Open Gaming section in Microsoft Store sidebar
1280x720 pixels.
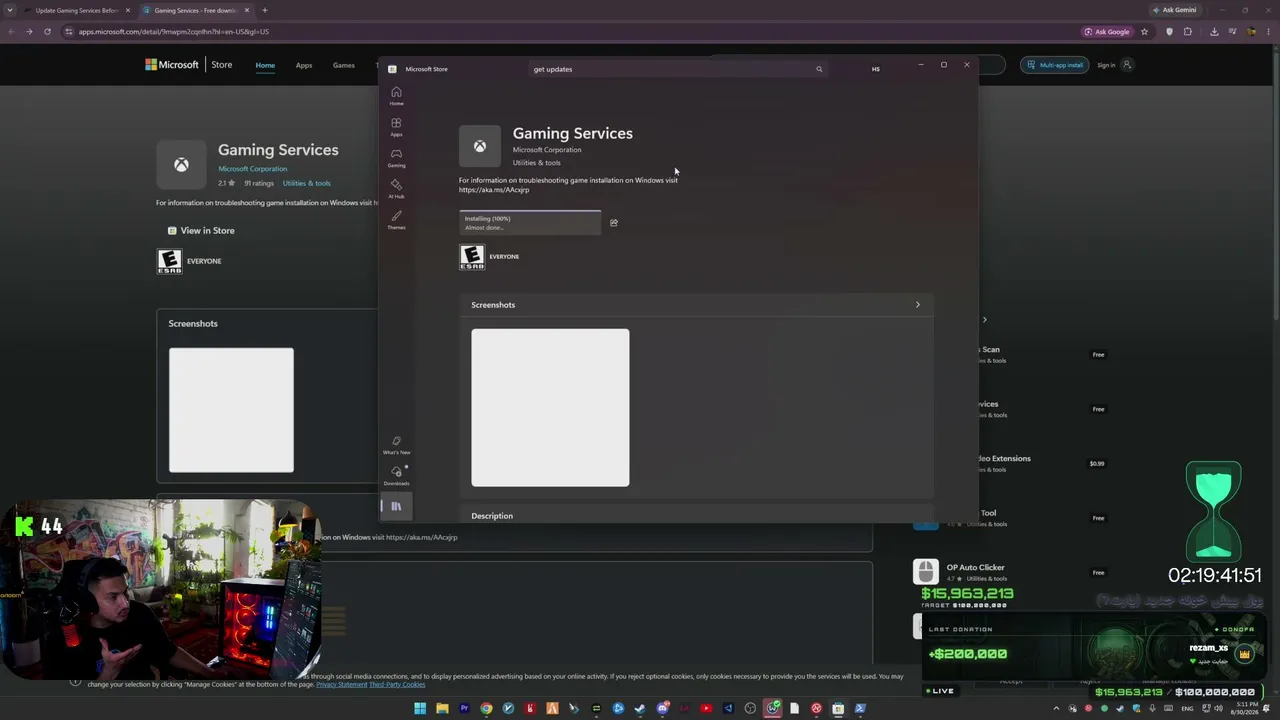(396, 158)
